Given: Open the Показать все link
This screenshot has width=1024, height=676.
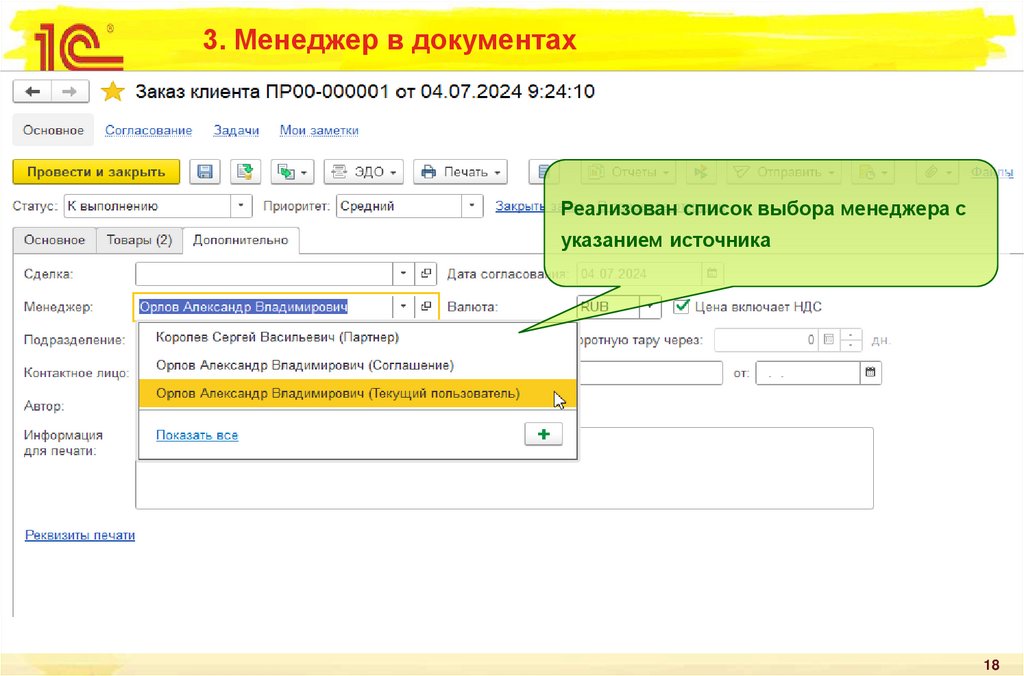Looking at the screenshot, I should pyautogui.click(x=198, y=435).
